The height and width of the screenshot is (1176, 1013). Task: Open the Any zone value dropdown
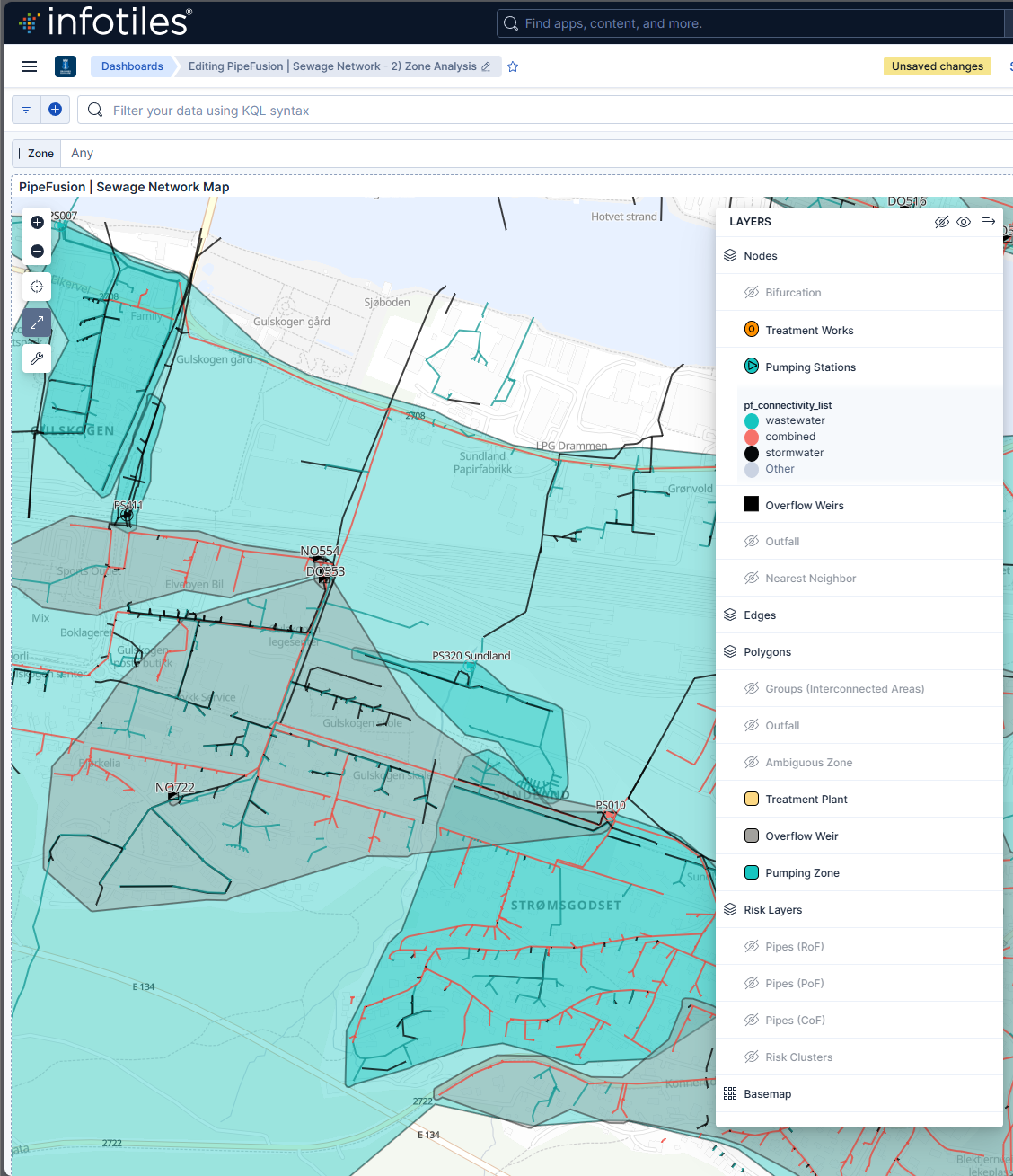(x=82, y=153)
